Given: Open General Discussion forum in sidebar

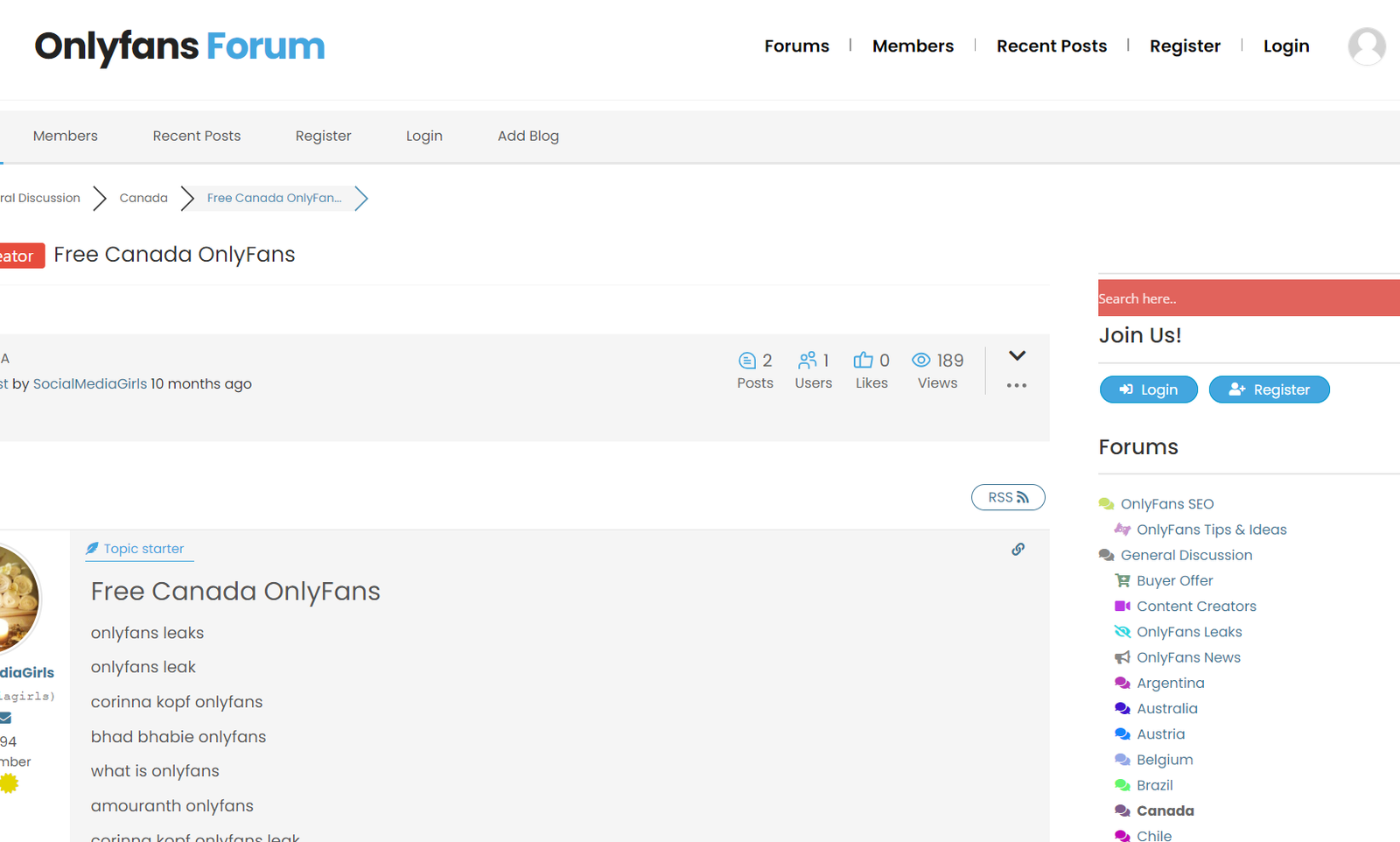Looking at the screenshot, I should tap(1186, 555).
